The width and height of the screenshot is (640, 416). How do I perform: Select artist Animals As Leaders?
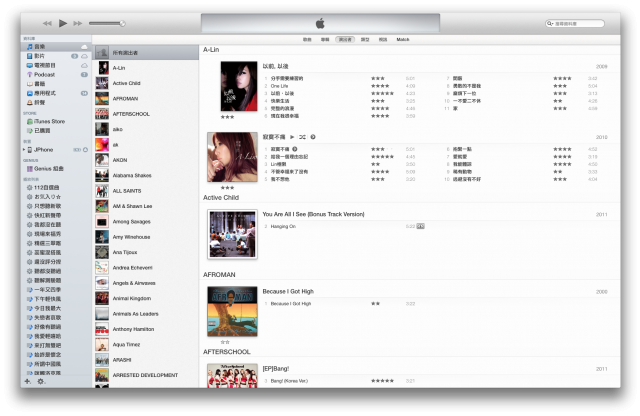click(x=146, y=314)
